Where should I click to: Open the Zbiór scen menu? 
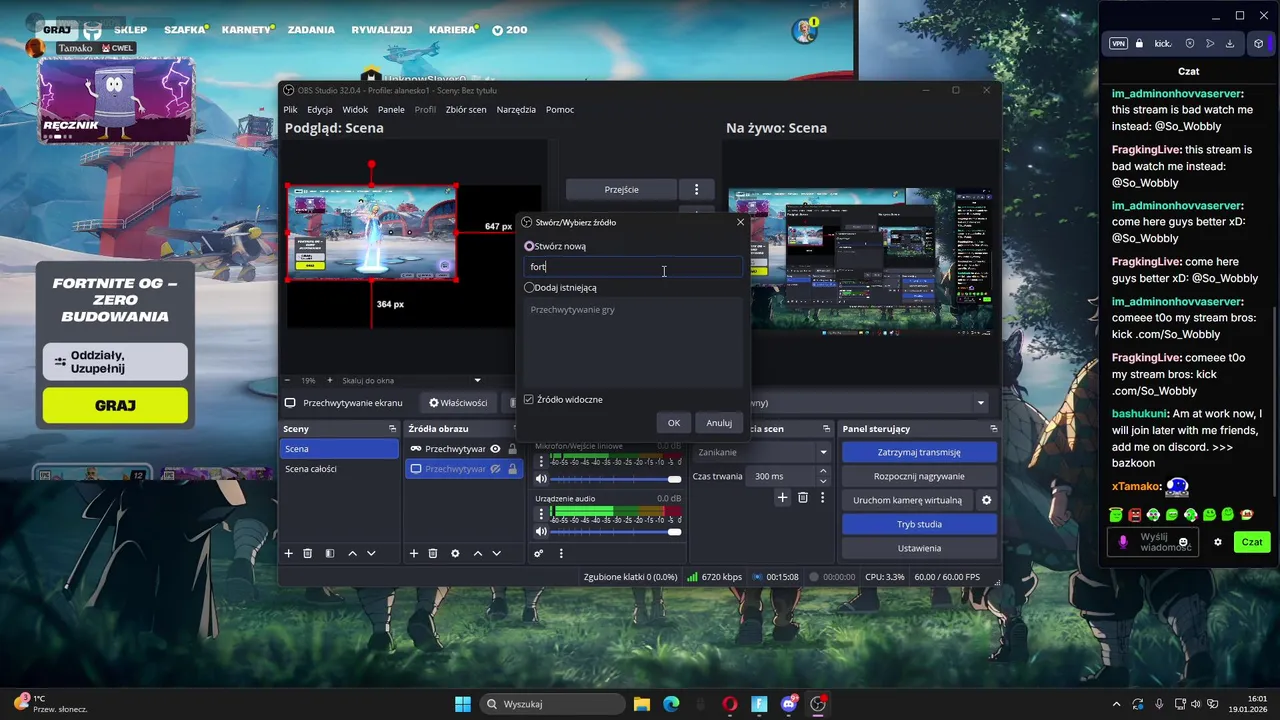466,109
